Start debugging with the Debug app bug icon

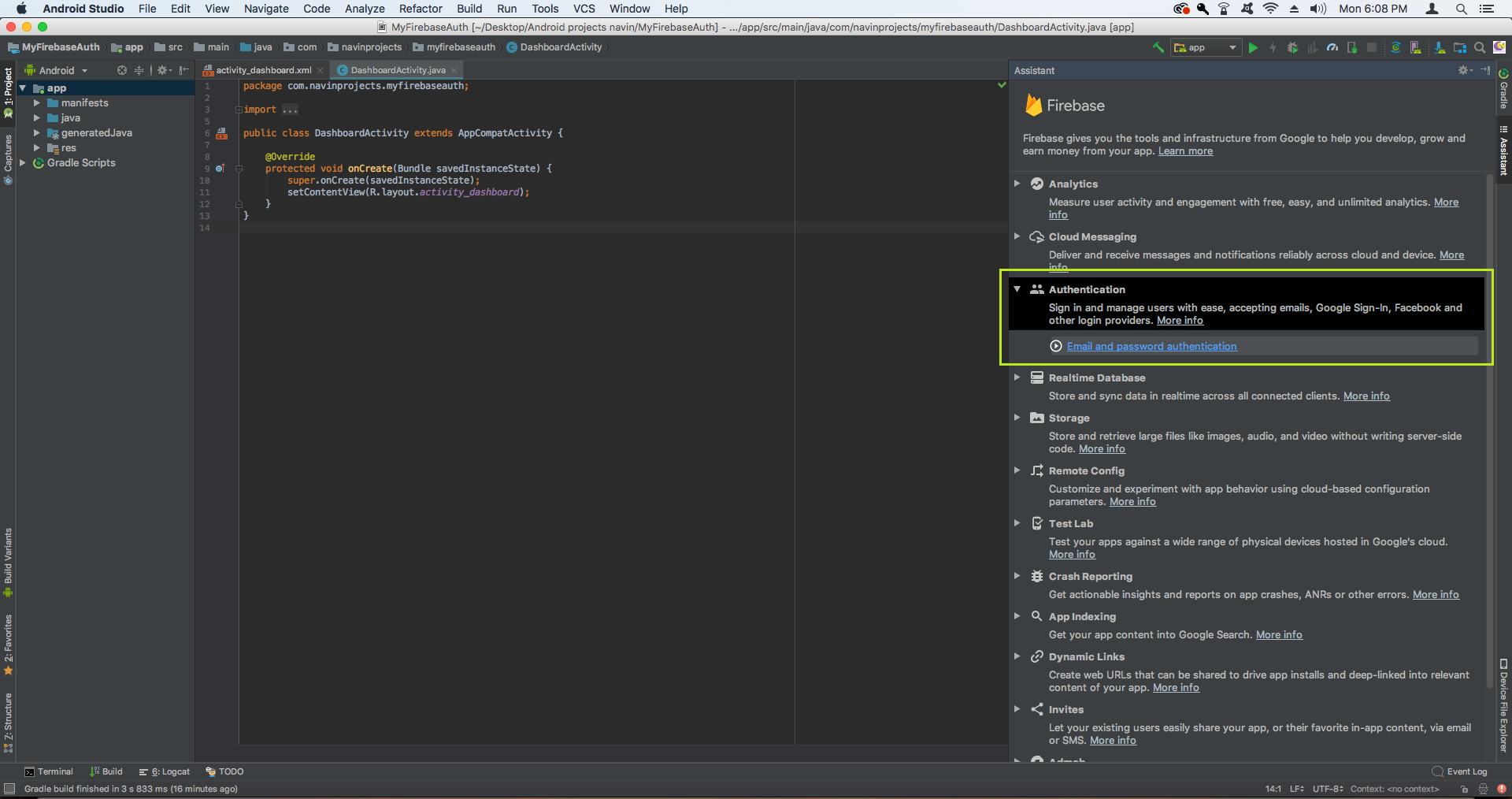[1292, 47]
